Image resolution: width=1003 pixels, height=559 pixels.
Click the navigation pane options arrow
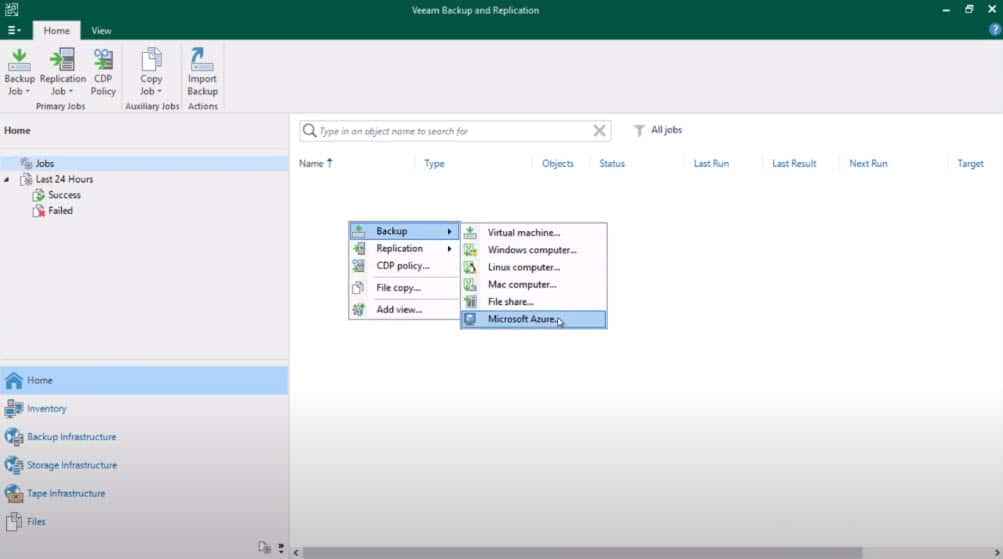[281, 548]
